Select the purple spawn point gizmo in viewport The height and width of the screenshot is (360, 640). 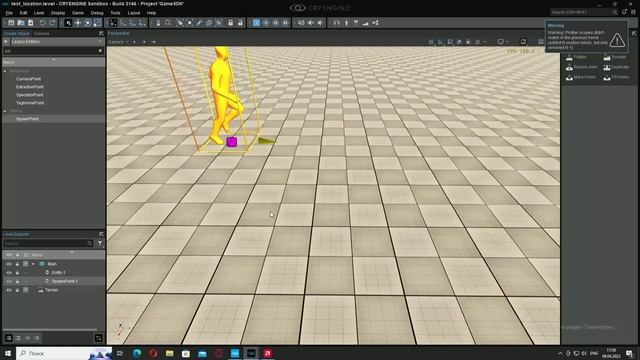click(x=231, y=142)
